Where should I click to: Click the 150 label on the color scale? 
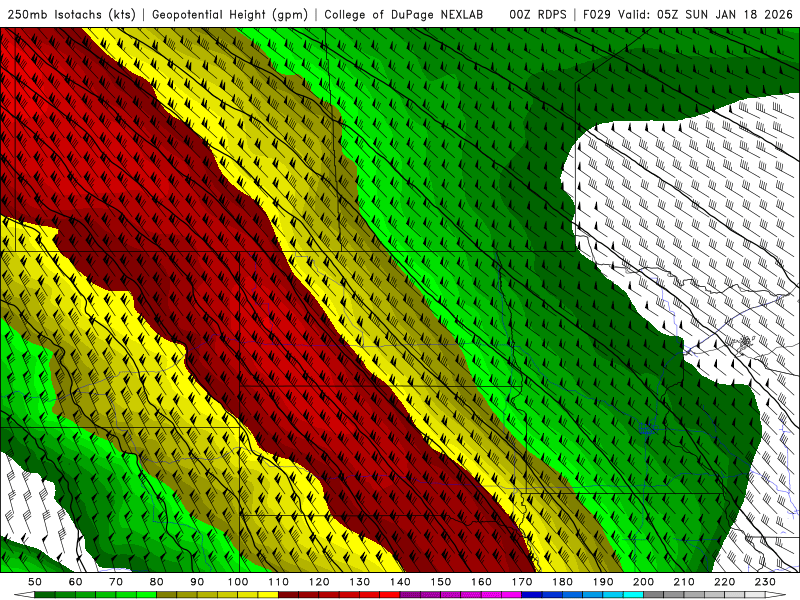(x=441, y=582)
